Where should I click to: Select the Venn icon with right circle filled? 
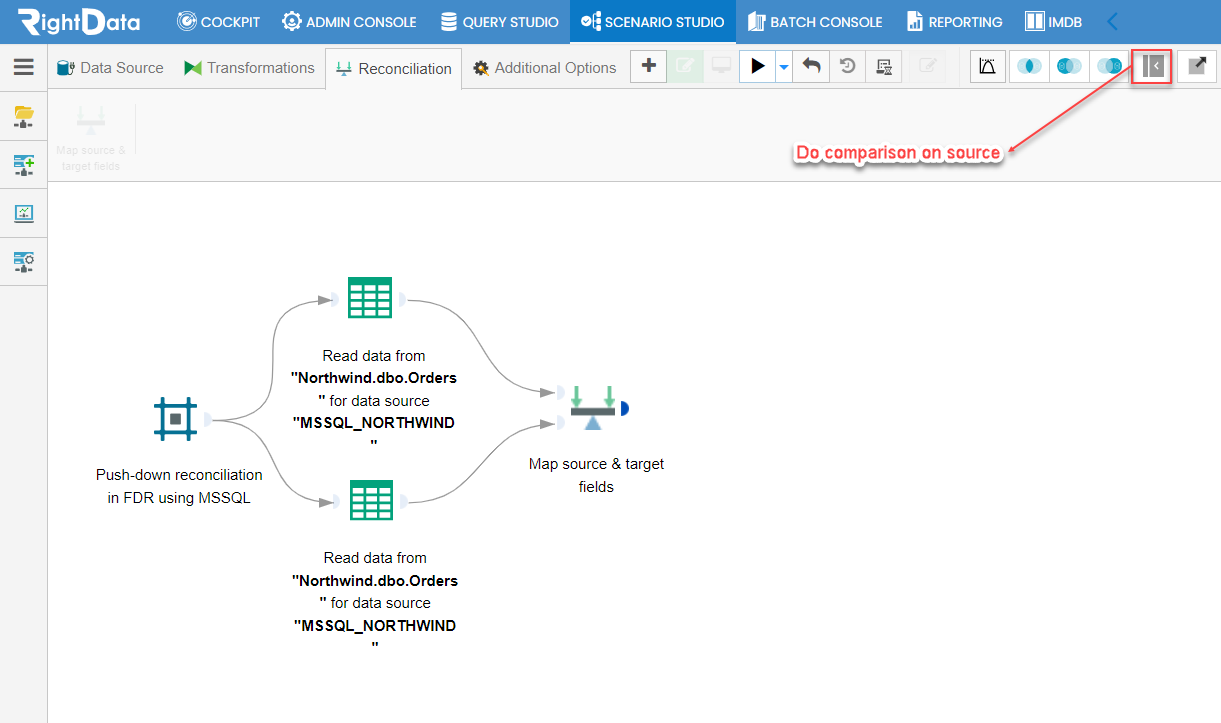click(1109, 66)
